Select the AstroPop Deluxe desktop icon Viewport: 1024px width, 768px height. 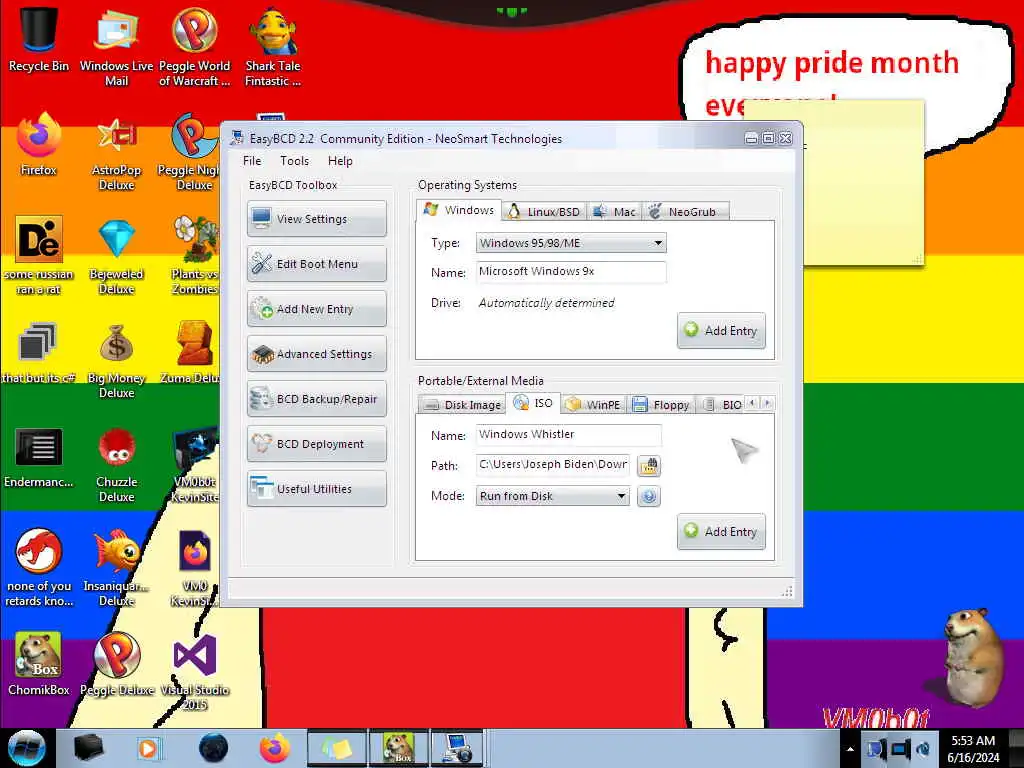coord(116,152)
